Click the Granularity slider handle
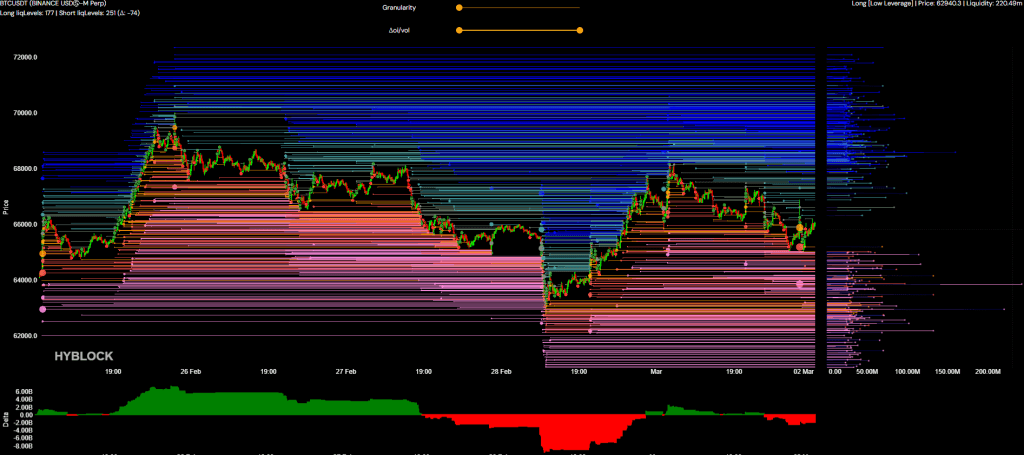Screen dimensions: 1024x455 [459, 8]
